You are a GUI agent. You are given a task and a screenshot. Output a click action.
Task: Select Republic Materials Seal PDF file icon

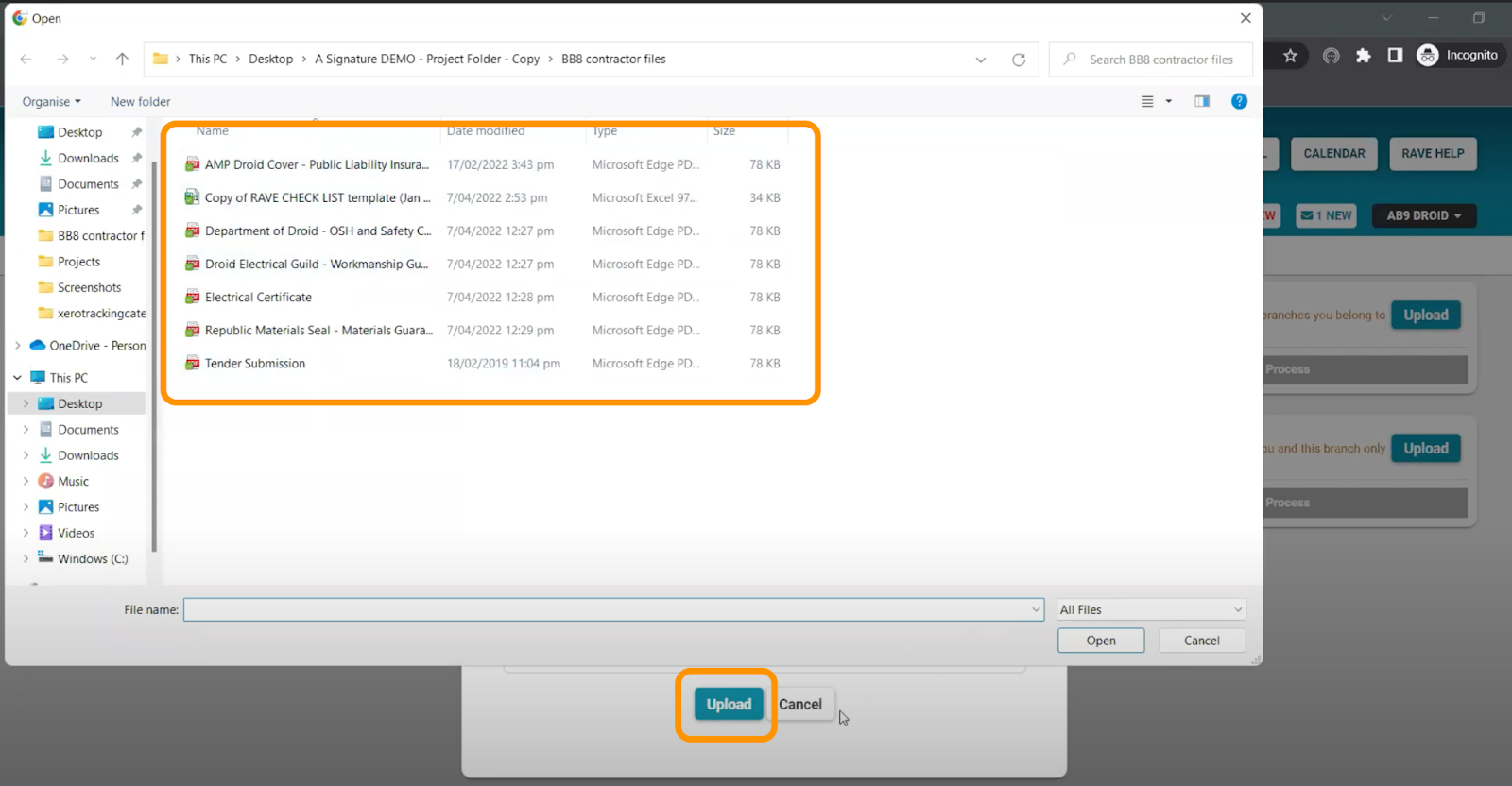point(192,330)
